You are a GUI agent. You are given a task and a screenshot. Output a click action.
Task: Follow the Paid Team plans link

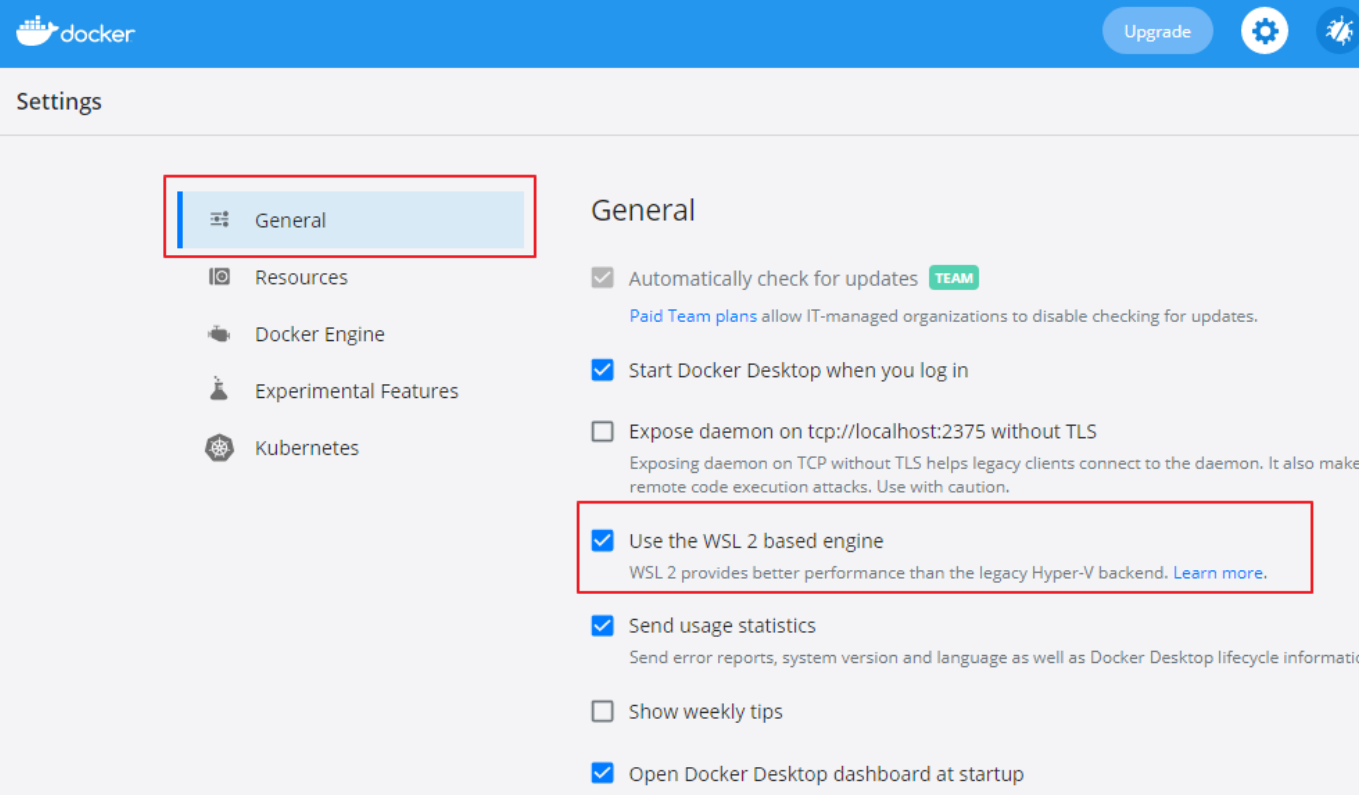[x=693, y=316]
